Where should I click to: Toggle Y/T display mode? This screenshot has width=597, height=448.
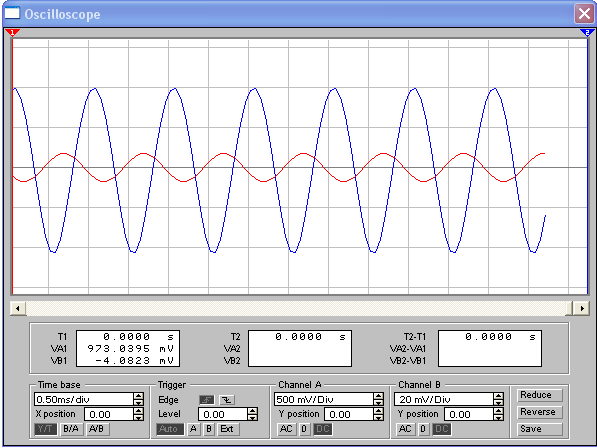tap(46, 429)
